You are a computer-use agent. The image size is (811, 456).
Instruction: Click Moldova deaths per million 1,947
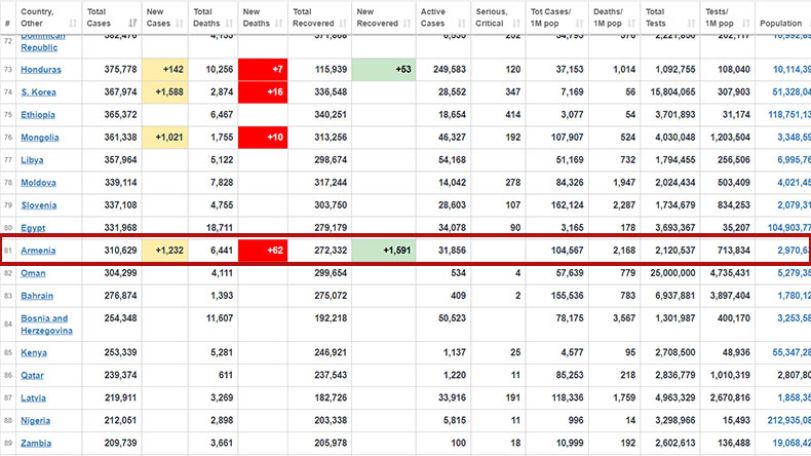pyautogui.click(x=624, y=183)
